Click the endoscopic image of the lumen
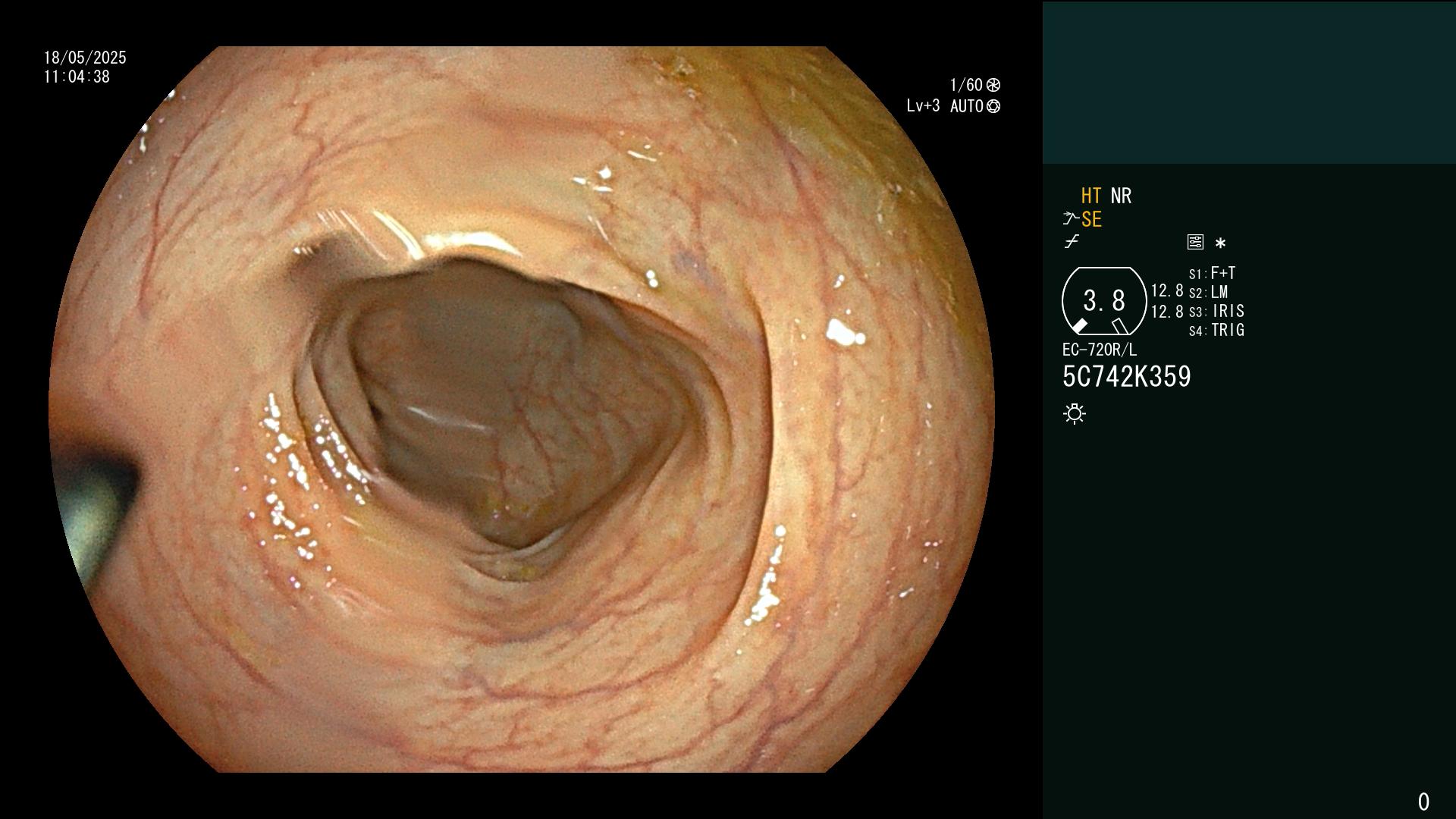1456x819 pixels. pos(522,409)
